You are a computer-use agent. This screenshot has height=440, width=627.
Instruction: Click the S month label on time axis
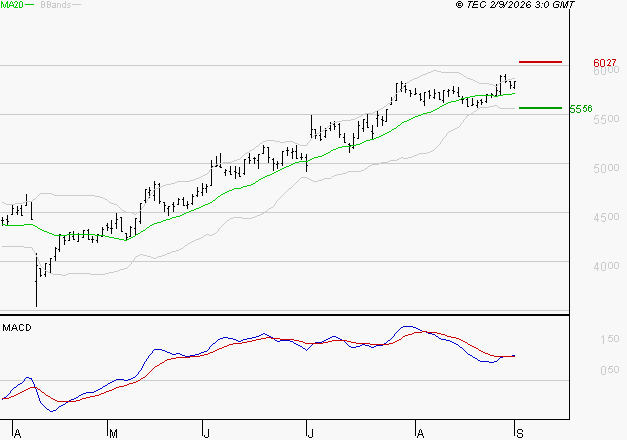(520, 434)
